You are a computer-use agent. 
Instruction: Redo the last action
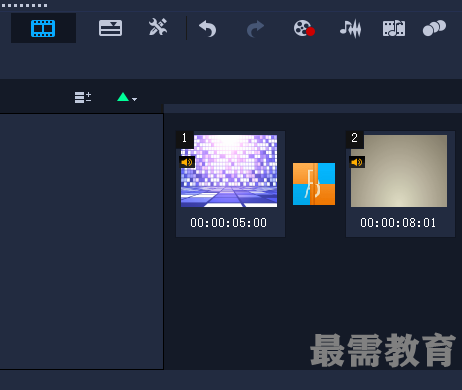coord(255,29)
